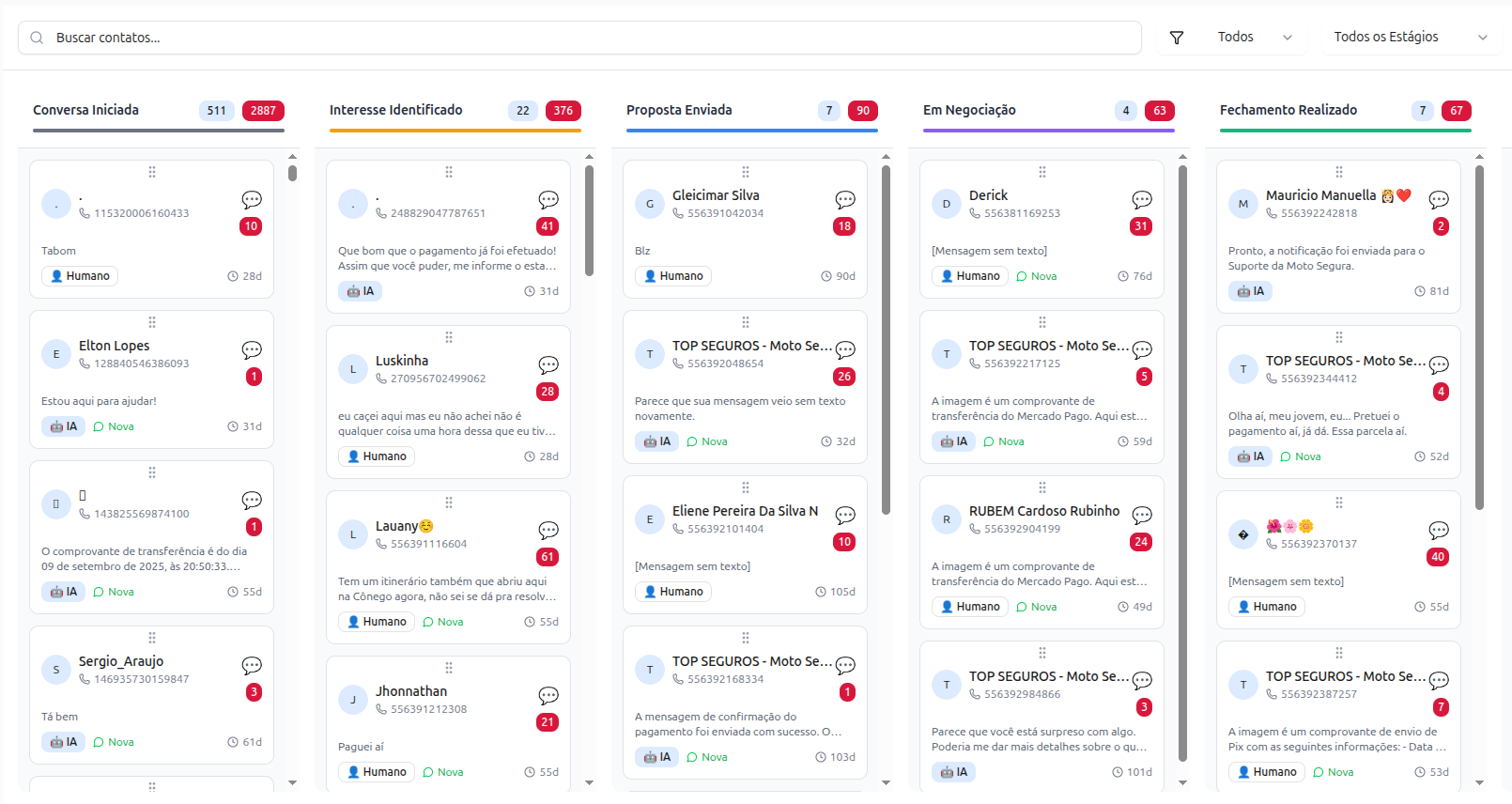The height and width of the screenshot is (804, 1512).
Task: Toggle IA tag on Sergio_Araujo card
Action: point(64,742)
